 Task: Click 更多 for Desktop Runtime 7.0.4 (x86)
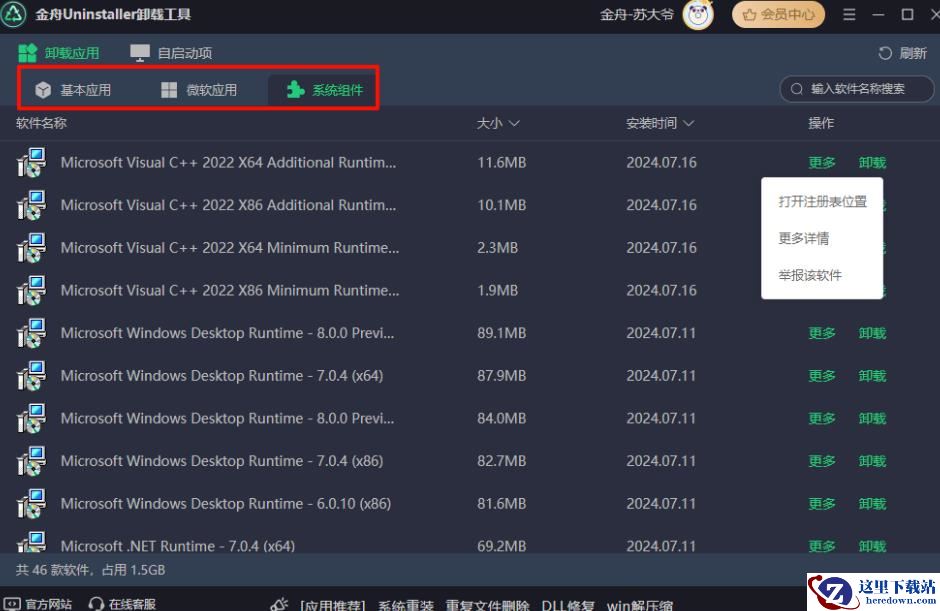[822, 460]
